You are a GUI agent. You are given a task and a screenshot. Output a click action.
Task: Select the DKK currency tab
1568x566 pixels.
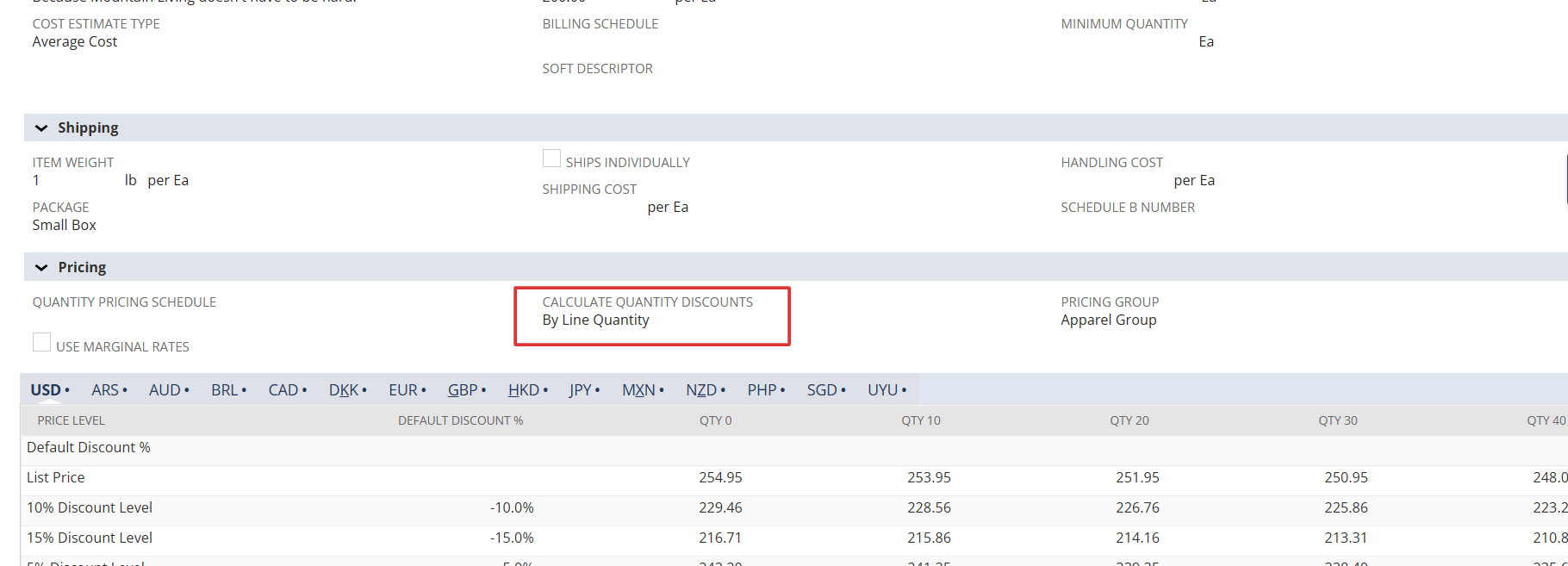(x=344, y=390)
